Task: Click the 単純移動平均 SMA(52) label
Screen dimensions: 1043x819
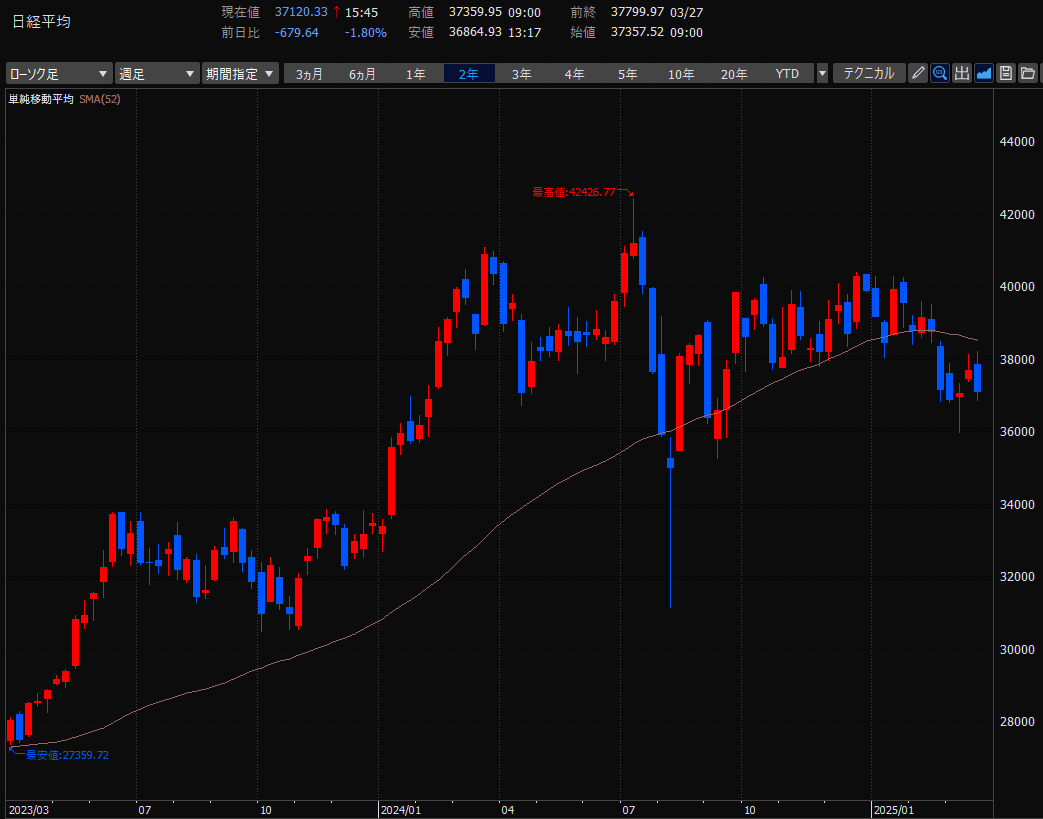Action: pos(65,99)
